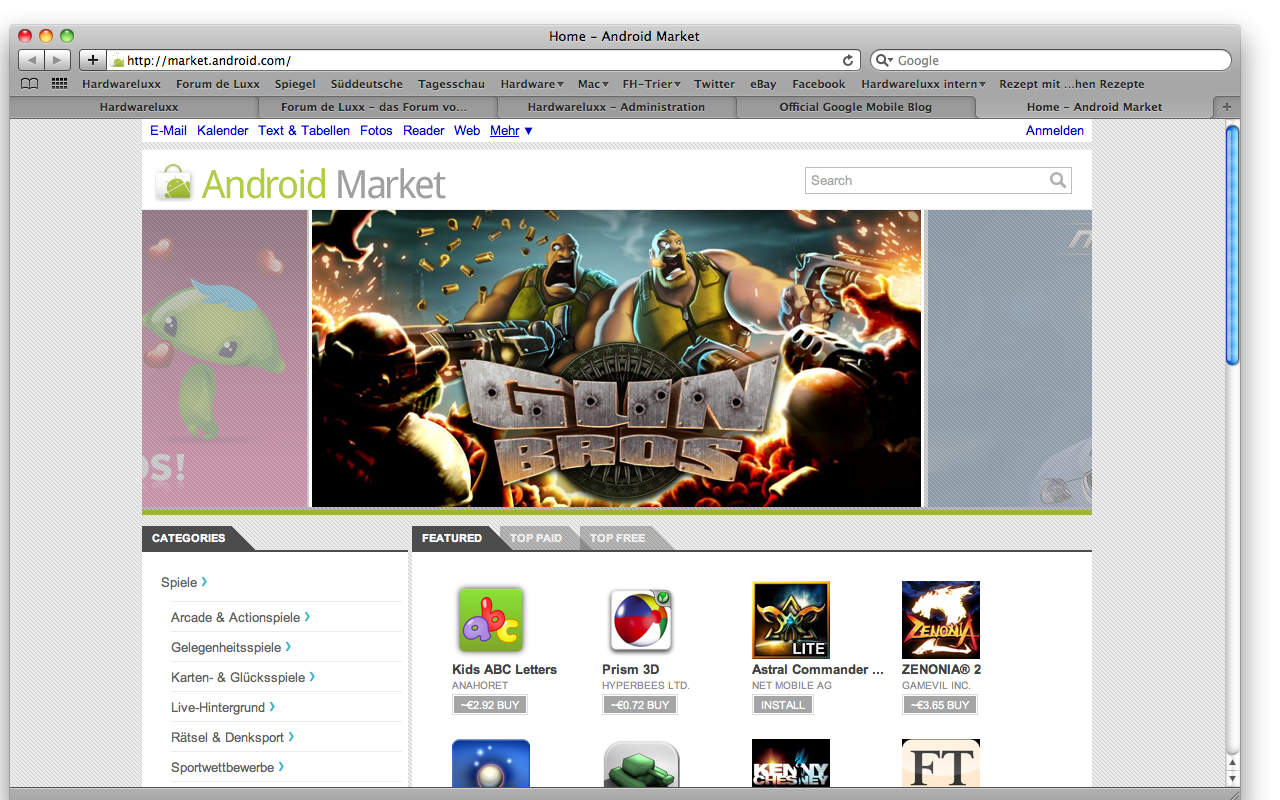Click the magnifier in the Google search field
Screen dimensions: 1280x800
(x=884, y=60)
